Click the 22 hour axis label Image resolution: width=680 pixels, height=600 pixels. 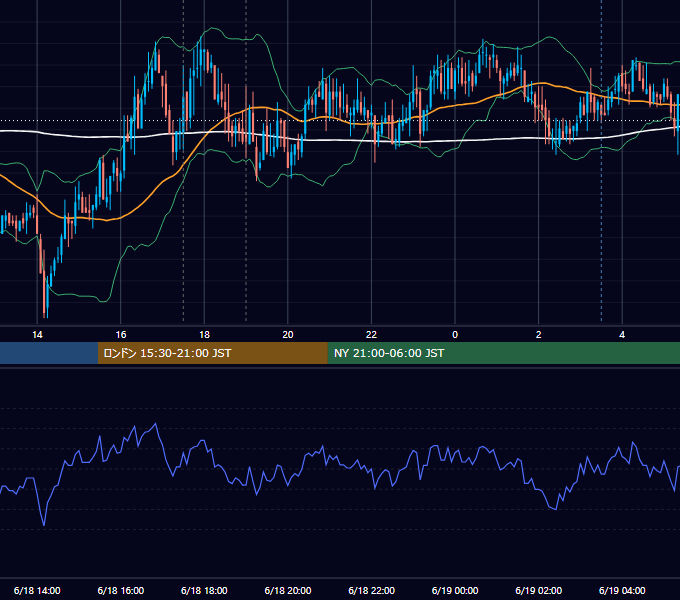click(371, 335)
